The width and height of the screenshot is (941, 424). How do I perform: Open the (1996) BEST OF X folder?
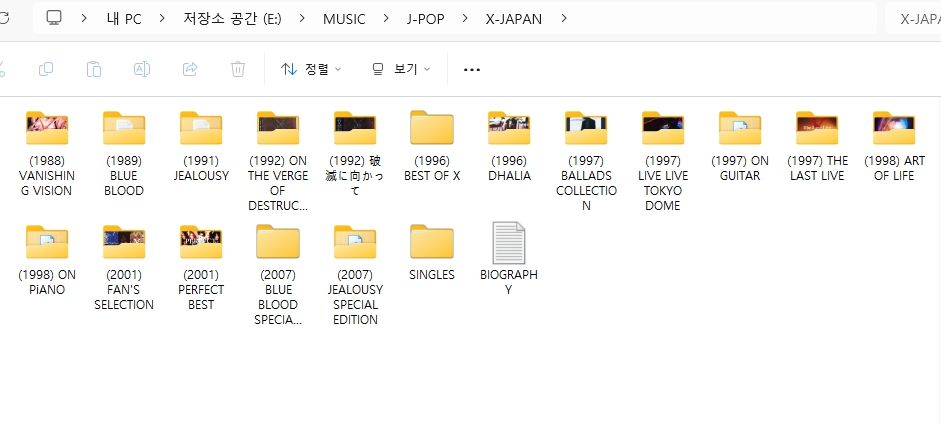click(432, 146)
